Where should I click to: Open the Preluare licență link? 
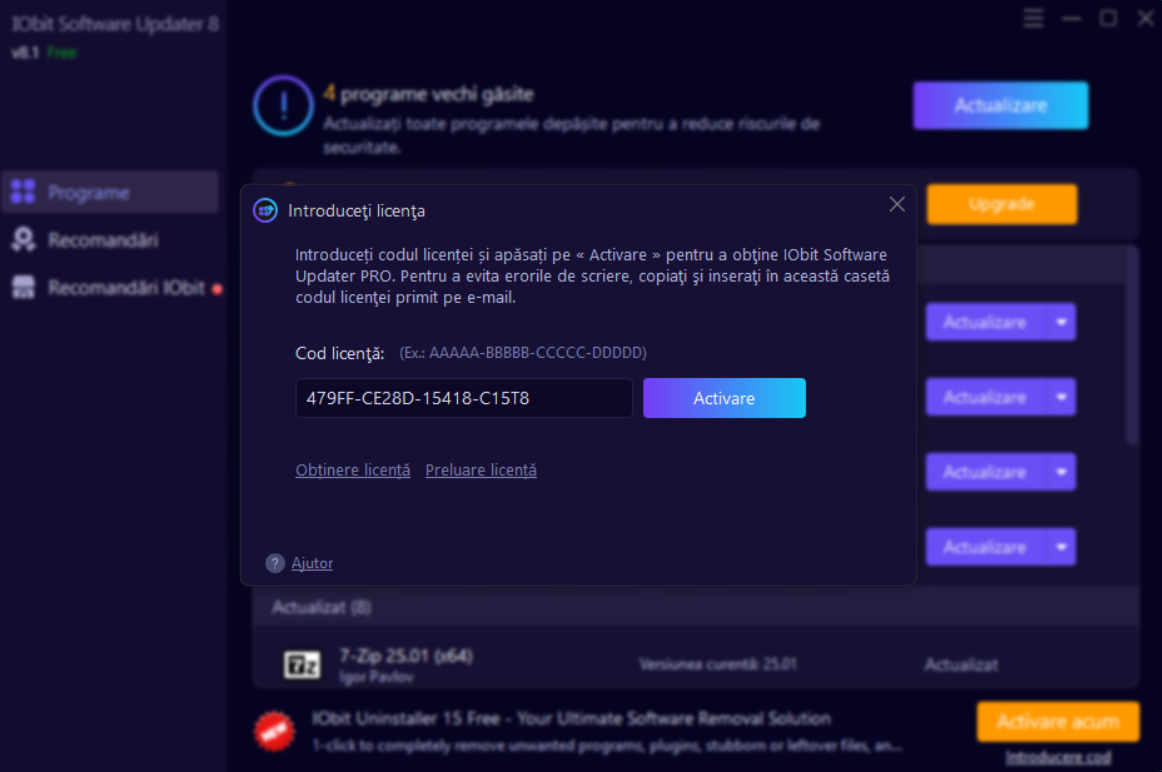[x=481, y=470]
